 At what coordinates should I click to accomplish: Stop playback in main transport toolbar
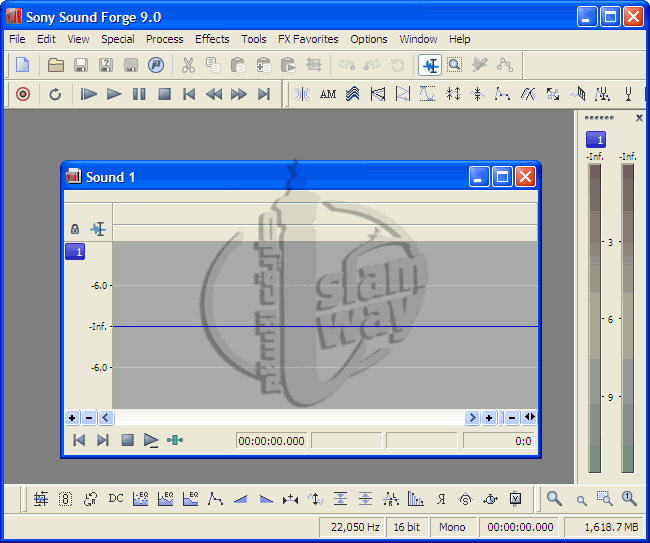(x=165, y=94)
